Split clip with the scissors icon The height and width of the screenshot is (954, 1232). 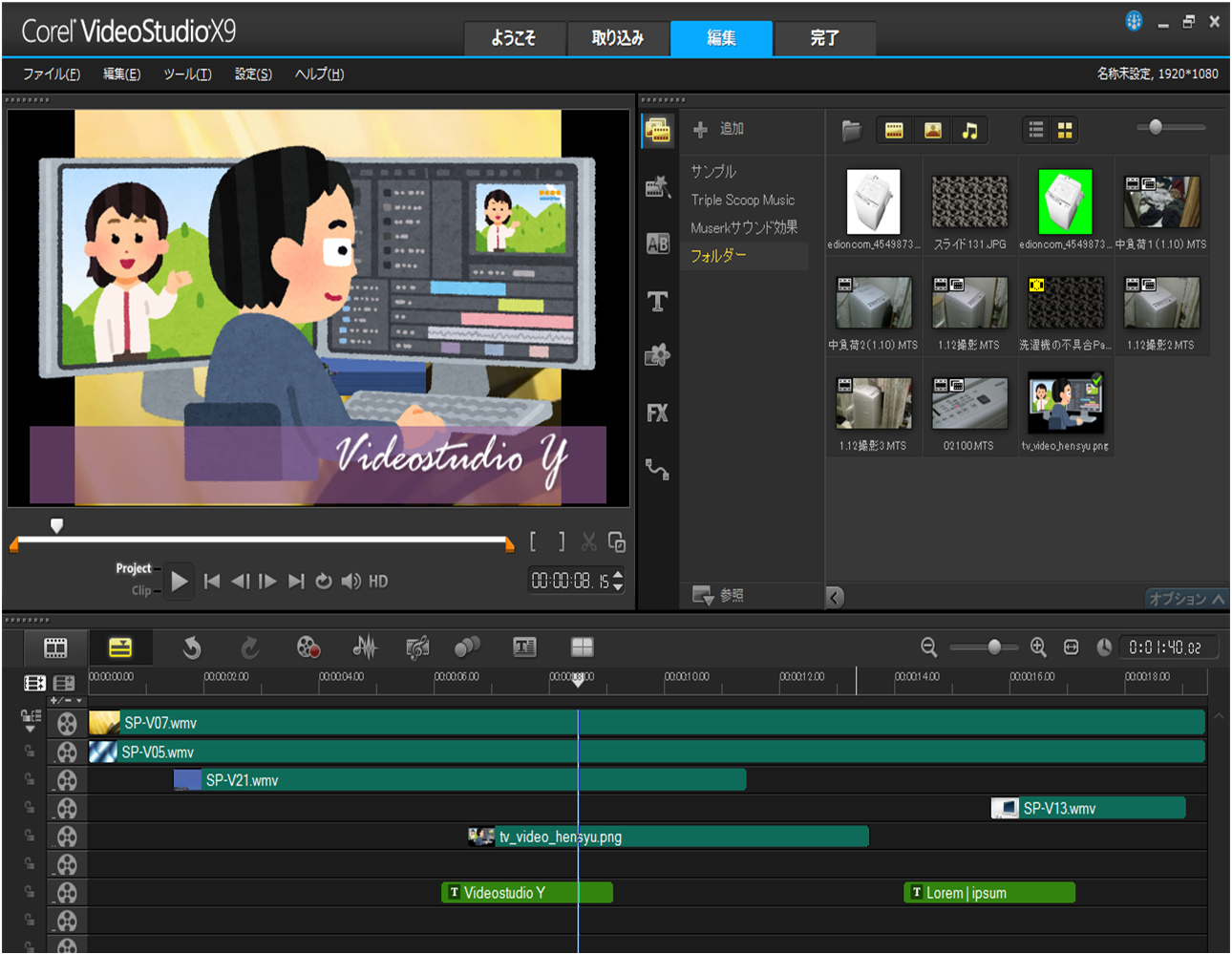[589, 542]
